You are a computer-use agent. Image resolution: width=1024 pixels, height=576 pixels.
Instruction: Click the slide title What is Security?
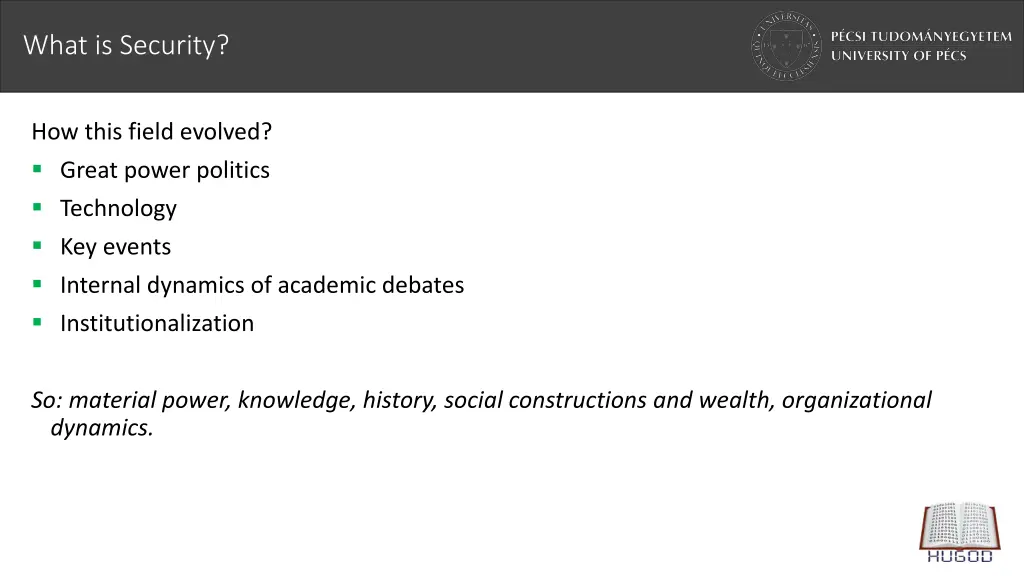[126, 45]
